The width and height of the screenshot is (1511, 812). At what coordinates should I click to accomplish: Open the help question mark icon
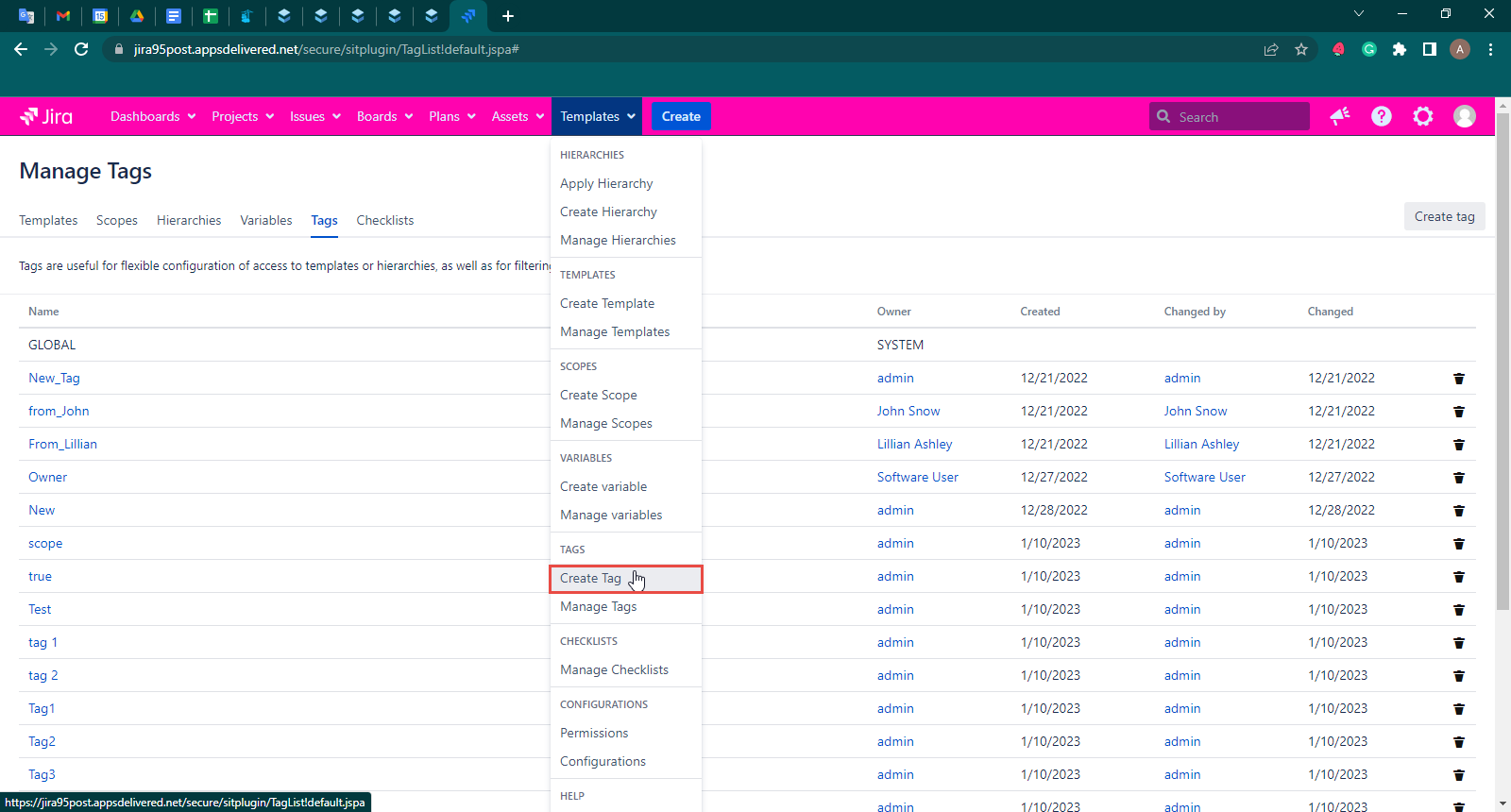point(1381,116)
